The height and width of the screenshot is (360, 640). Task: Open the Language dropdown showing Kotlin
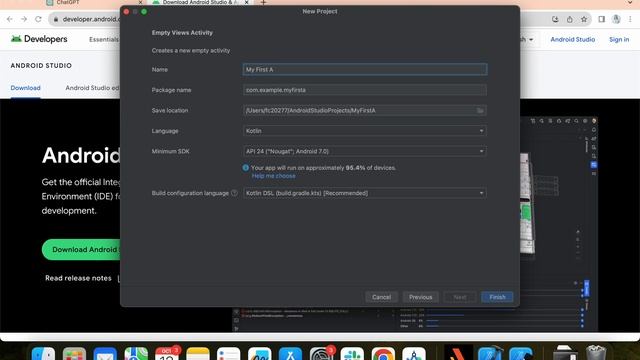click(364, 131)
